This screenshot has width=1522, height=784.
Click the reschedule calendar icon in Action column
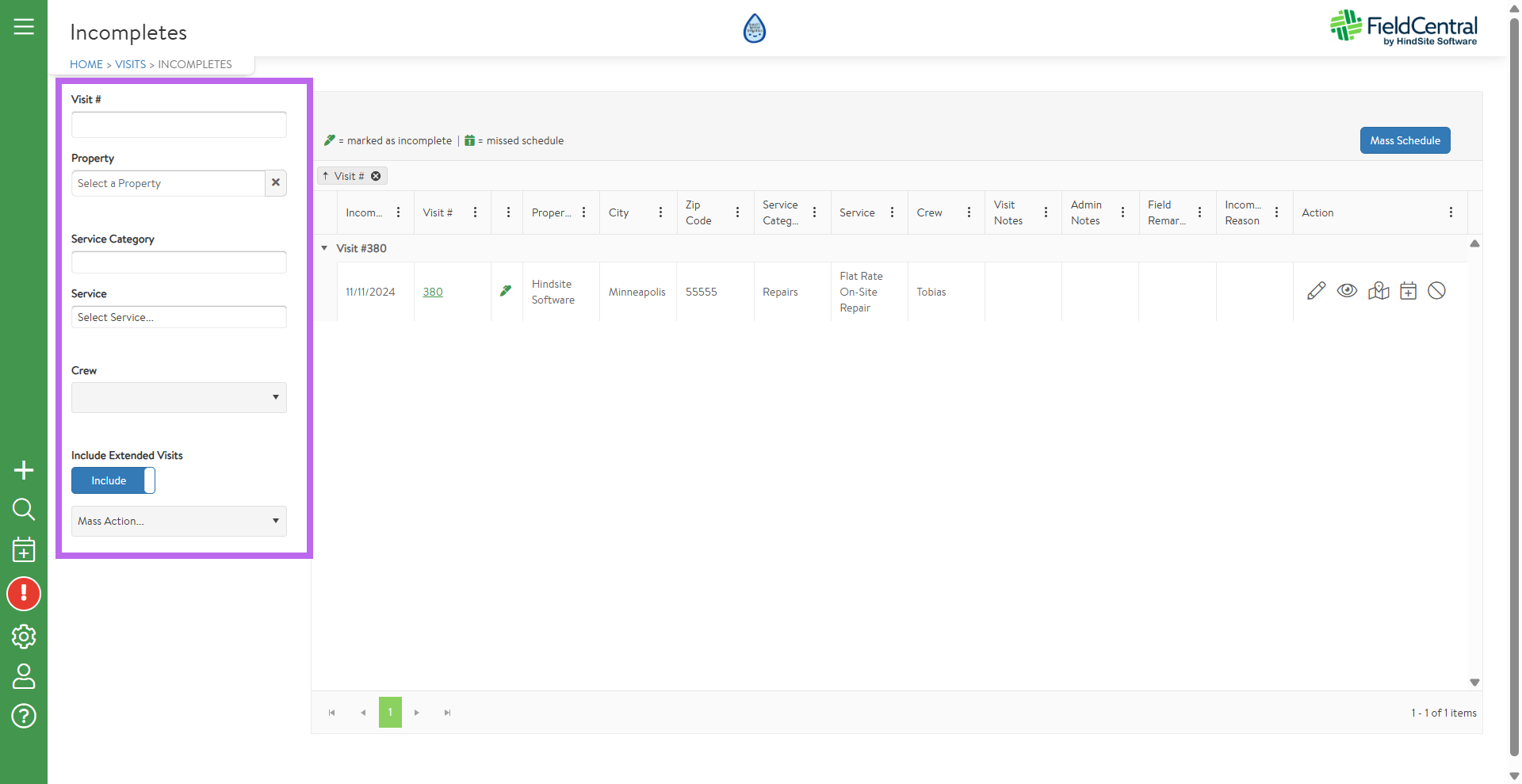[x=1408, y=291]
